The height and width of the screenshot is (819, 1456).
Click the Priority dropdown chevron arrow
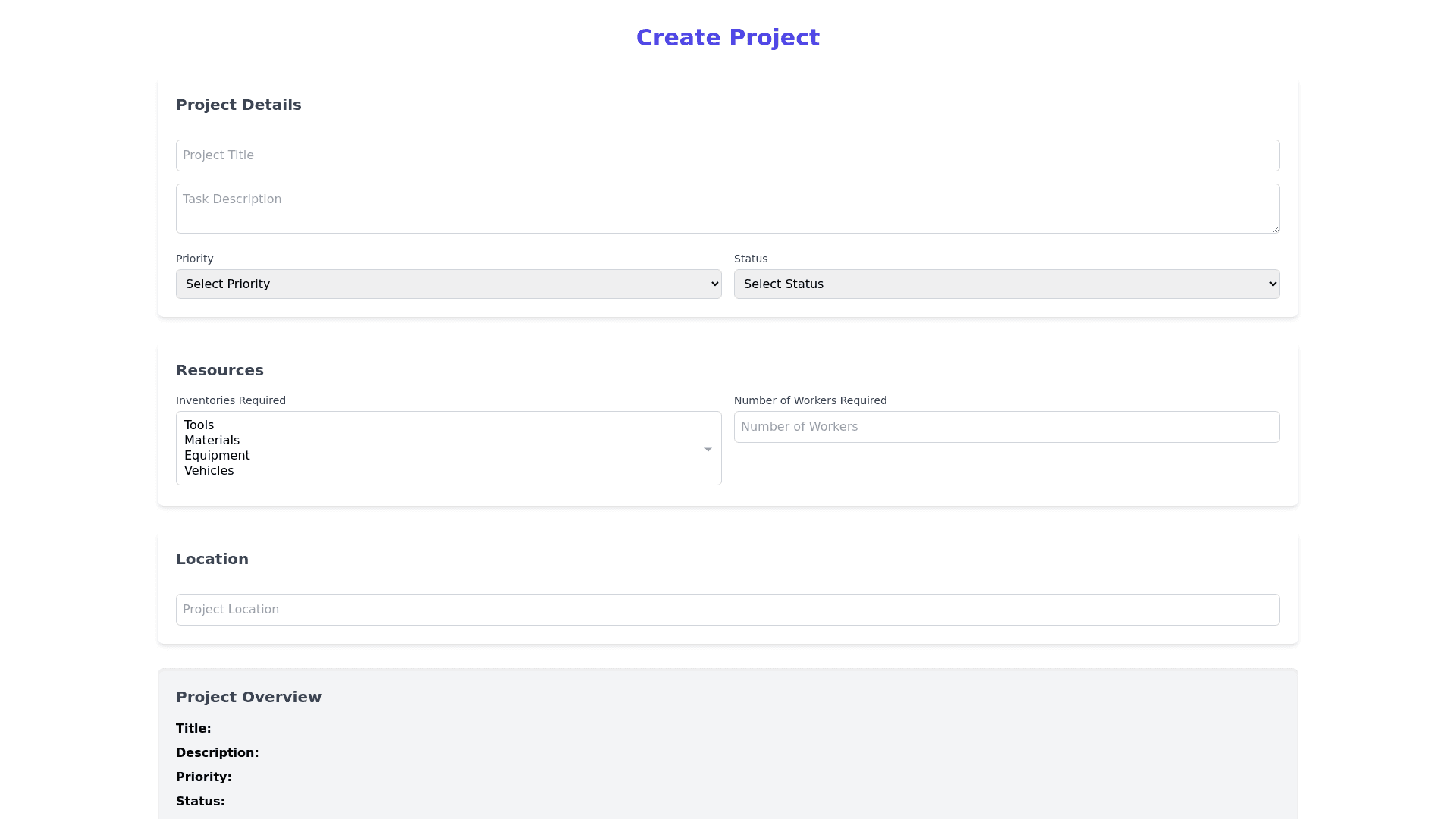click(x=714, y=284)
